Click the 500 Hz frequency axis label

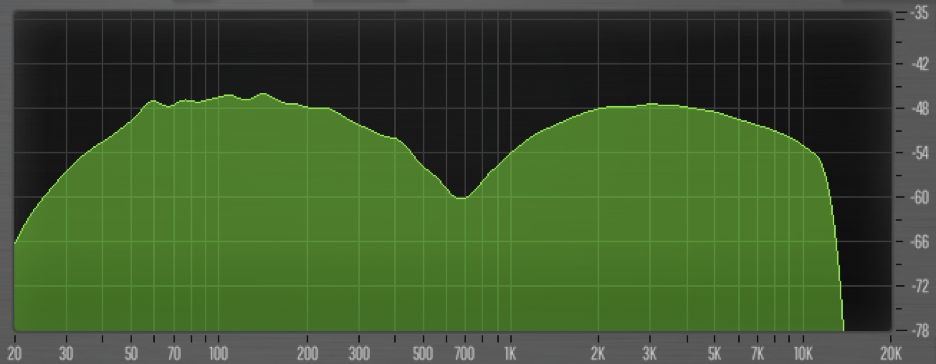click(424, 353)
